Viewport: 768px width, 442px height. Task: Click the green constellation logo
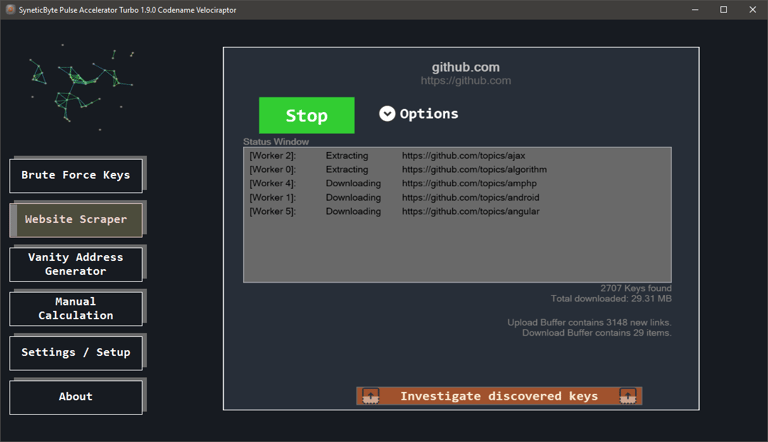click(x=81, y=86)
